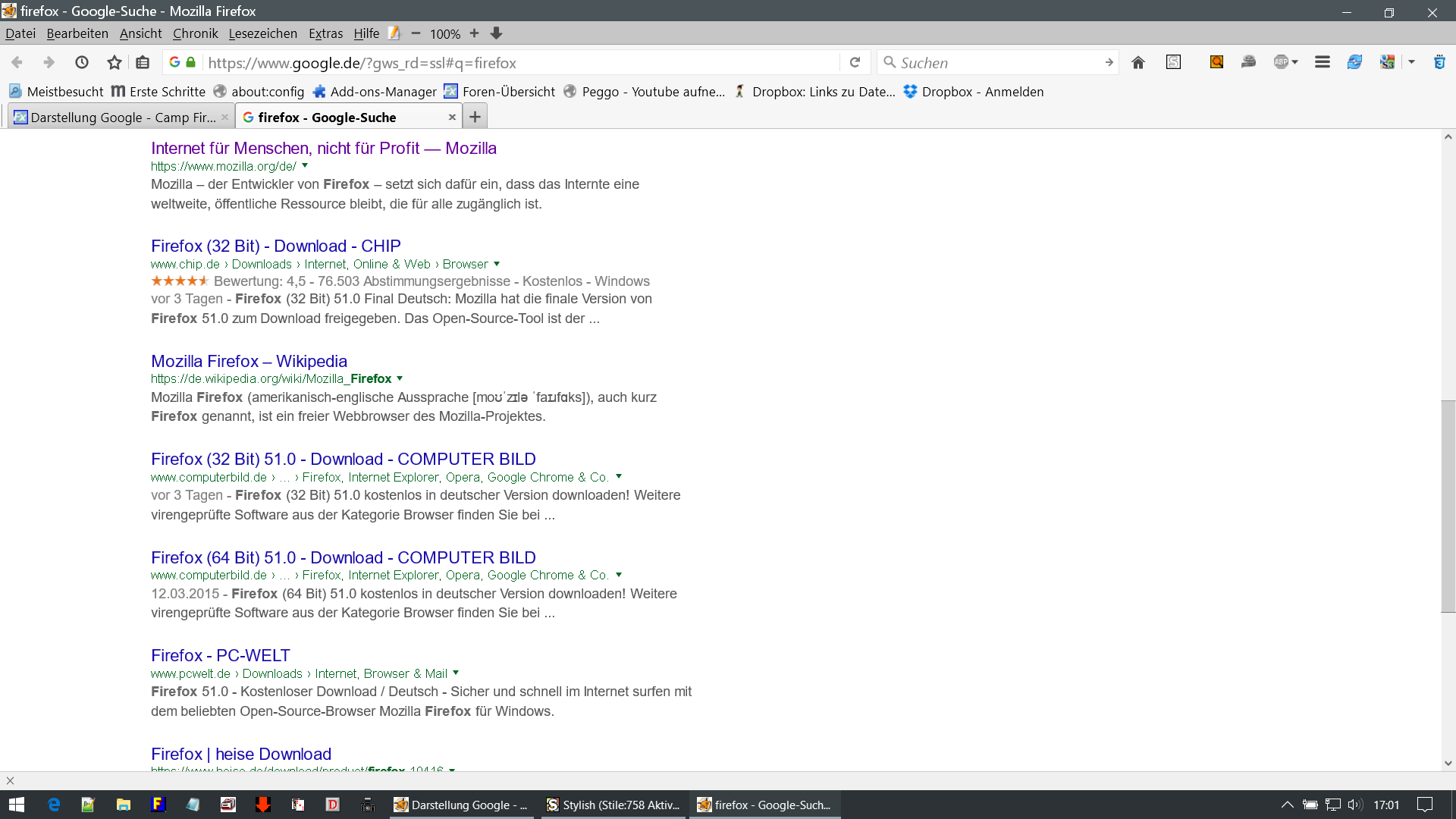Bookmark this page with star icon
The height and width of the screenshot is (819, 1456).
tap(115, 63)
